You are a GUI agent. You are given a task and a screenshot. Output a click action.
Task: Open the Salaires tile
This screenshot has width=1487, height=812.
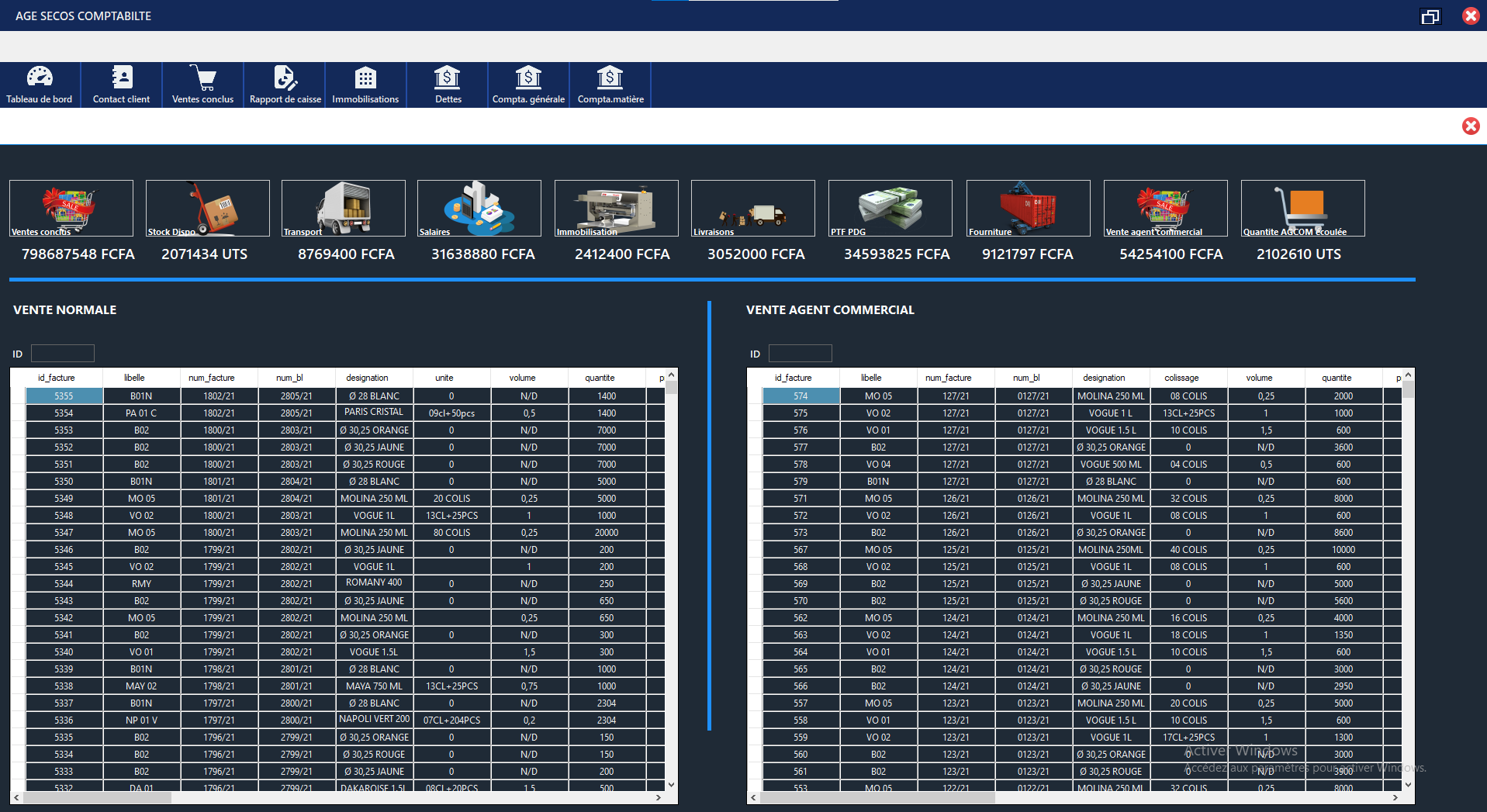point(479,208)
